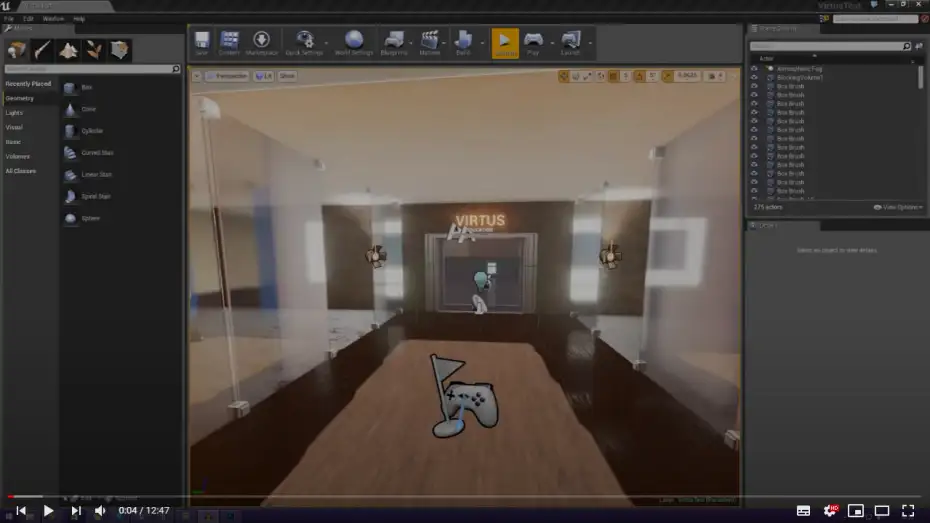This screenshot has height=523, width=930.
Task: Click YouTube video progress bar
Action: pyautogui.click(x=465, y=496)
